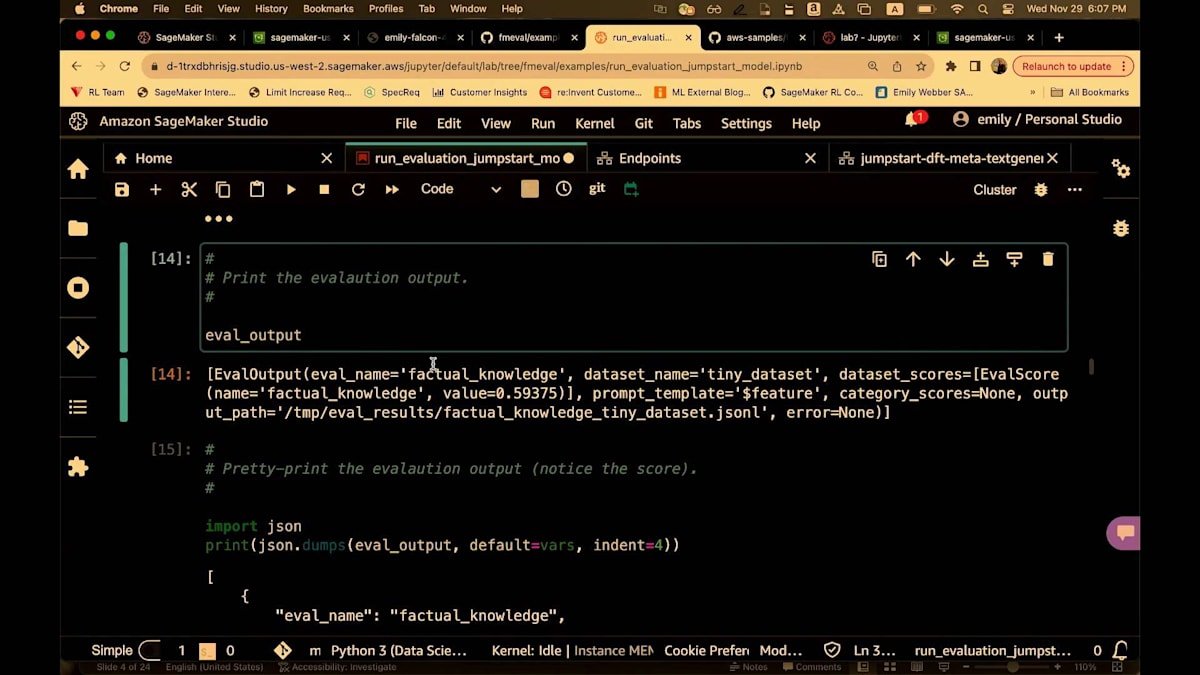Open the three-dots notebook toolbar overflow menu
Image resolution: width=1200 pixels, height=675 pixels.
(x=1075, y=189)
